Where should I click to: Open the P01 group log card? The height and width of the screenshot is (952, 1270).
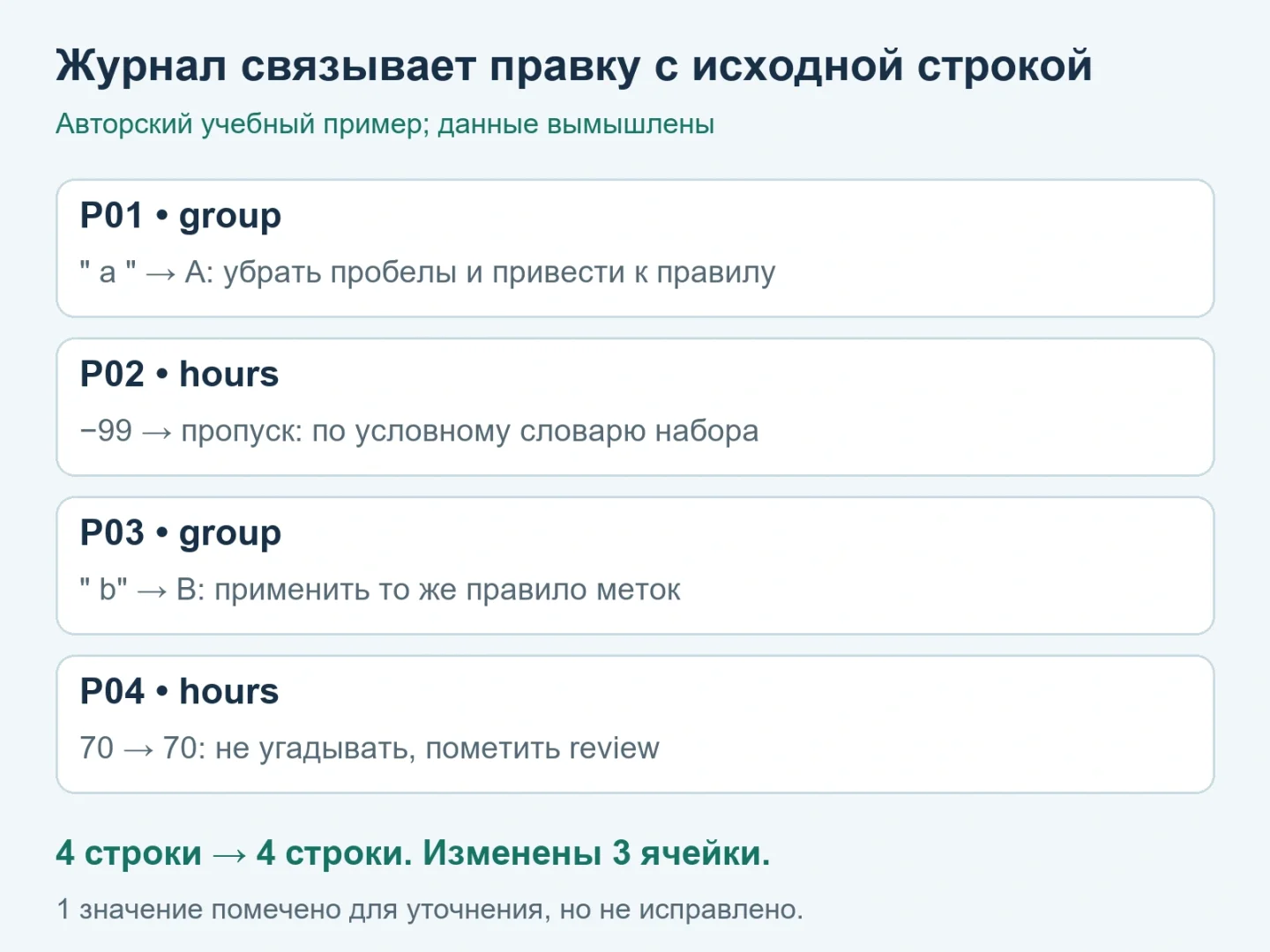point(635,249)
